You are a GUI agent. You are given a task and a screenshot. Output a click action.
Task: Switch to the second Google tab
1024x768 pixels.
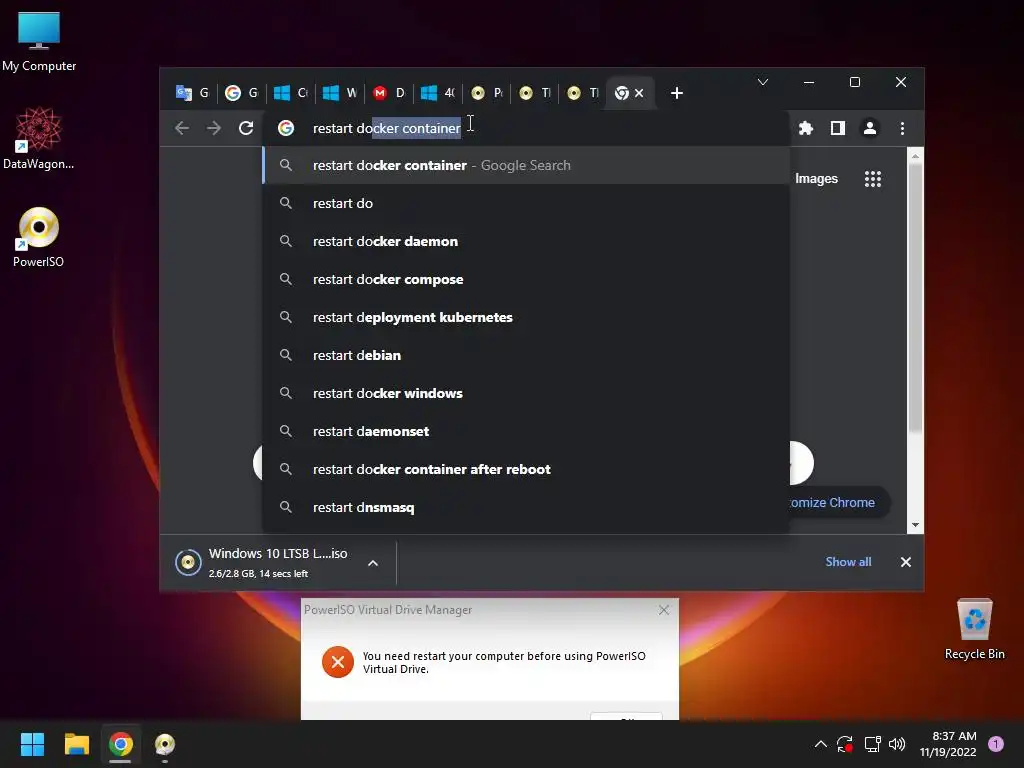pos(242,93)
